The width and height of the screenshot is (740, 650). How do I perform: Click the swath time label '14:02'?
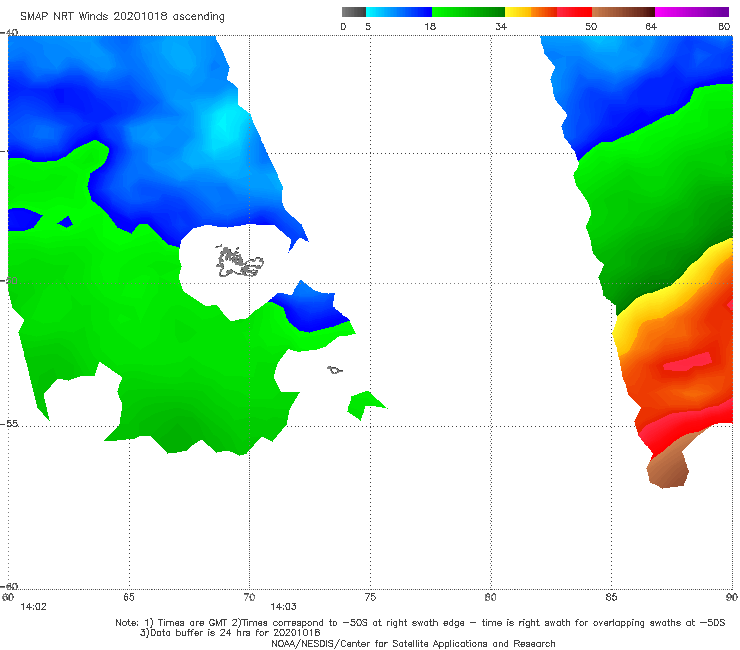34,607
